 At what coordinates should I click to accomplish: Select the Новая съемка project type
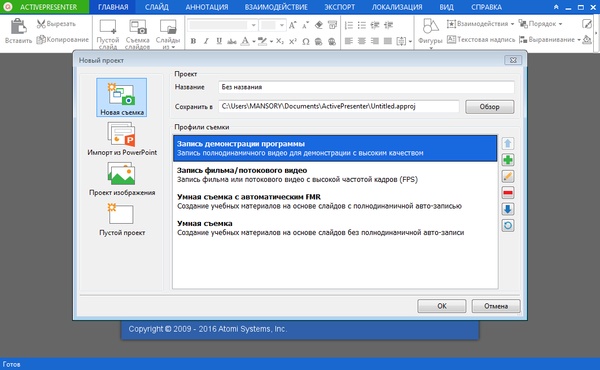coord(121,98)
